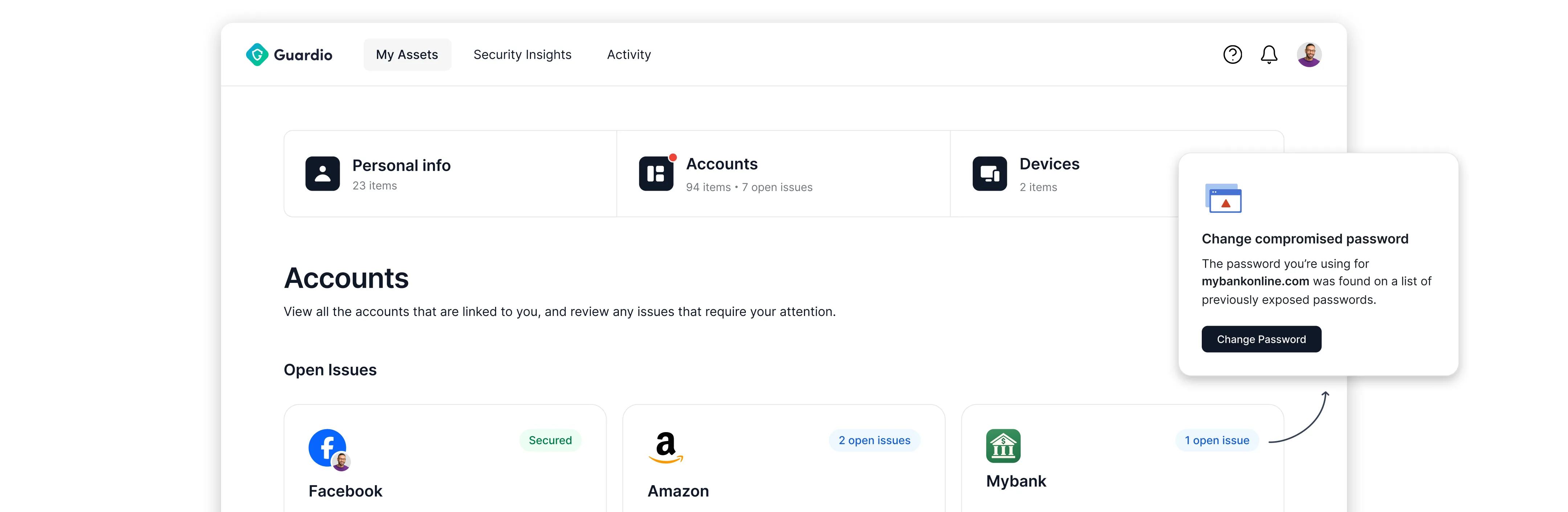Click the 'Open Issues' heading
1568x512 pixels.
[330, 370]
